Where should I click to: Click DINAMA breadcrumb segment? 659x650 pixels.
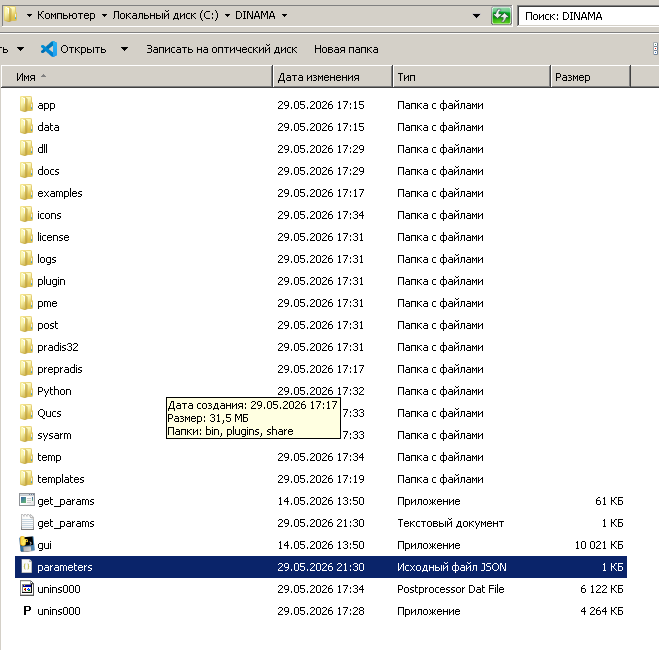coord(255,15)
